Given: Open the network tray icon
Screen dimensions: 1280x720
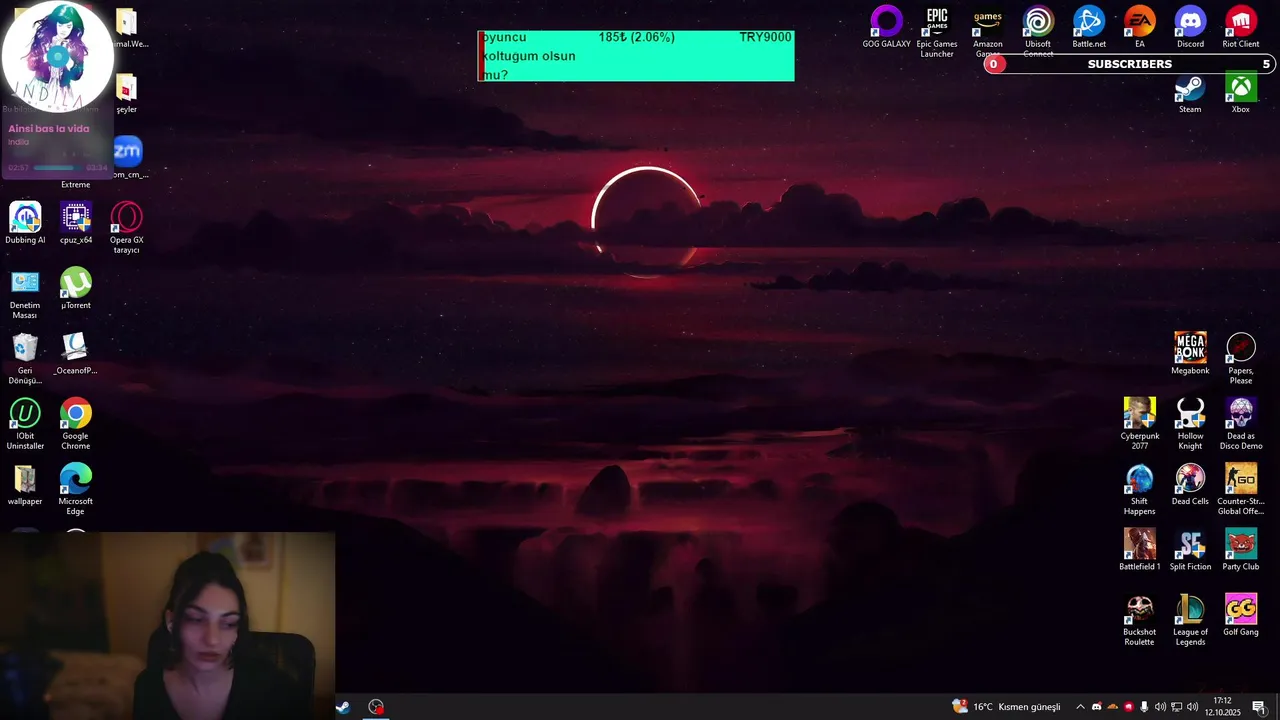Looking at the screenshot, I should coord(1176,707).
